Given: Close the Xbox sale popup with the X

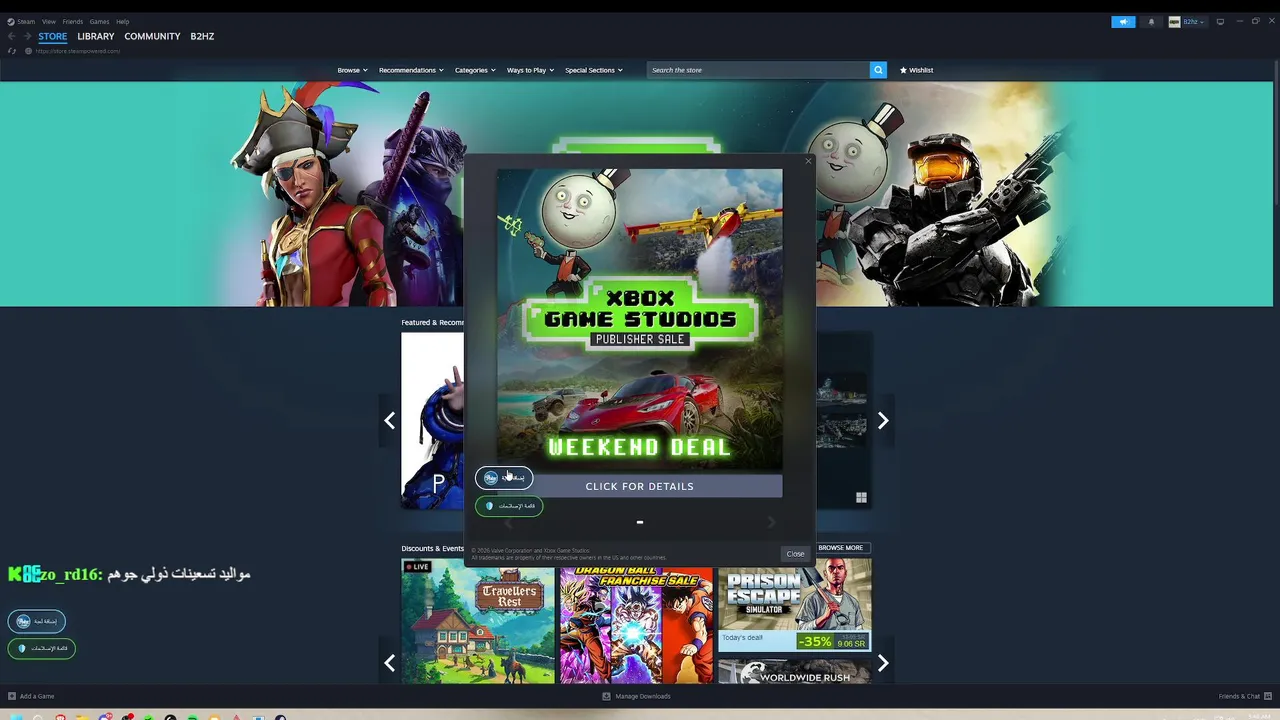Looking at the screenshot, I should point(809,161).
